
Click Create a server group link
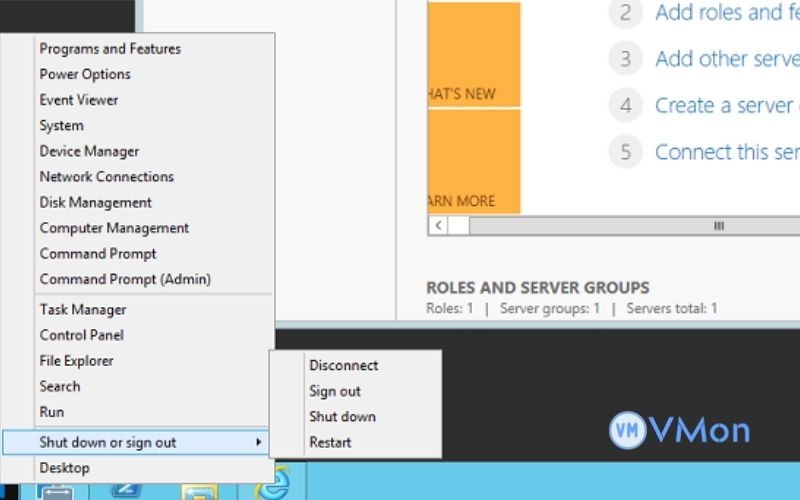(728, 106)
